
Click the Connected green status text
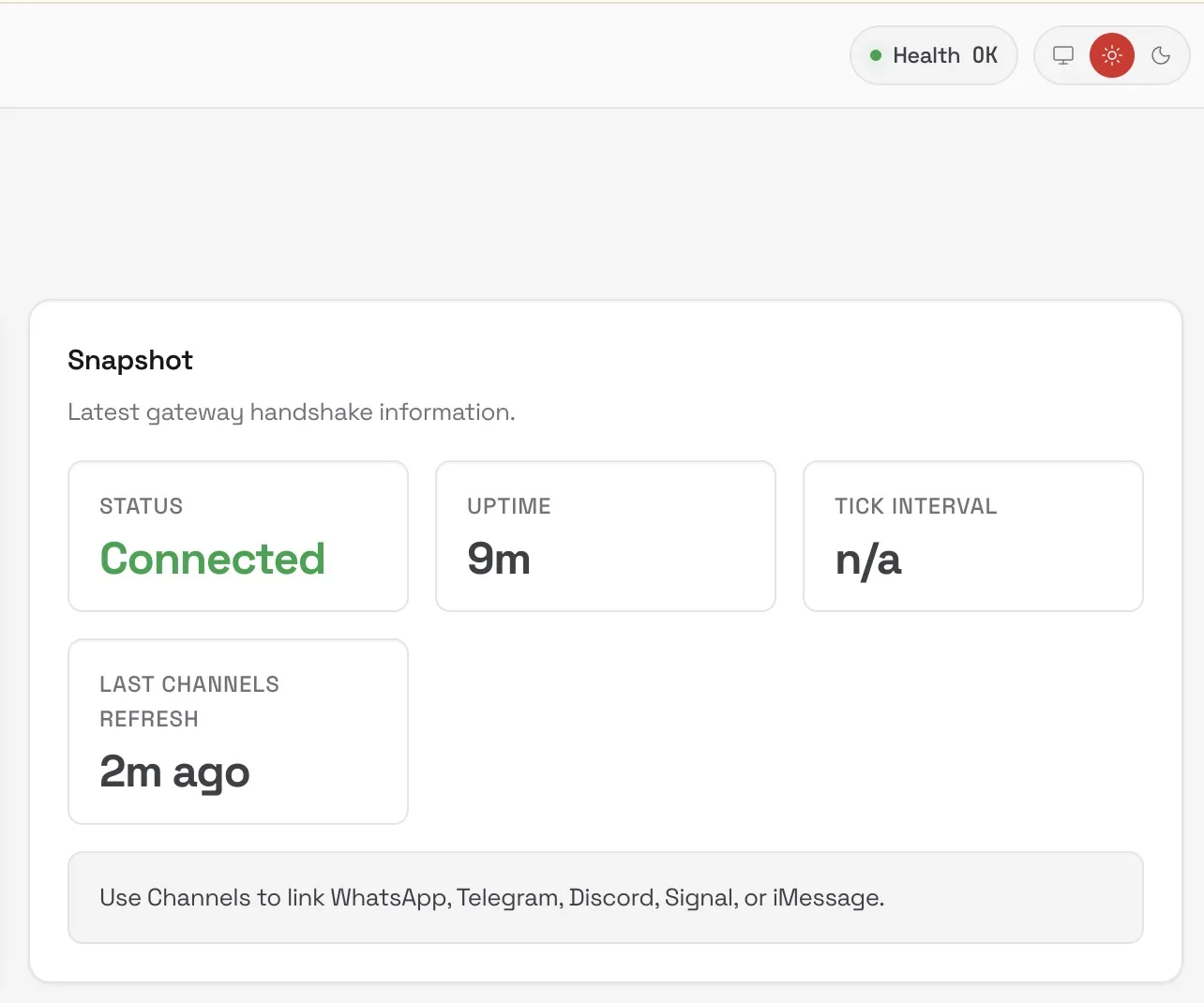pos(212,560)
